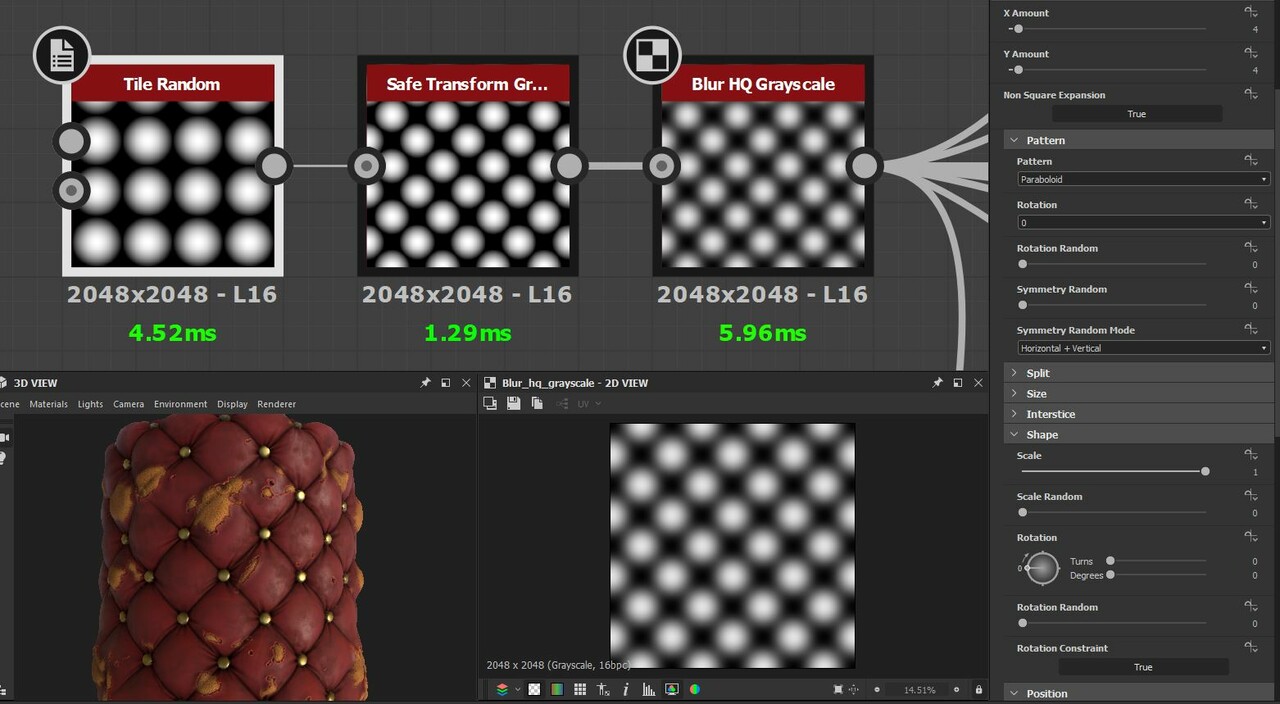Click the X Amount slider handle
This screenshot has height=704, width=1280.
click(x=1018, y=29)
